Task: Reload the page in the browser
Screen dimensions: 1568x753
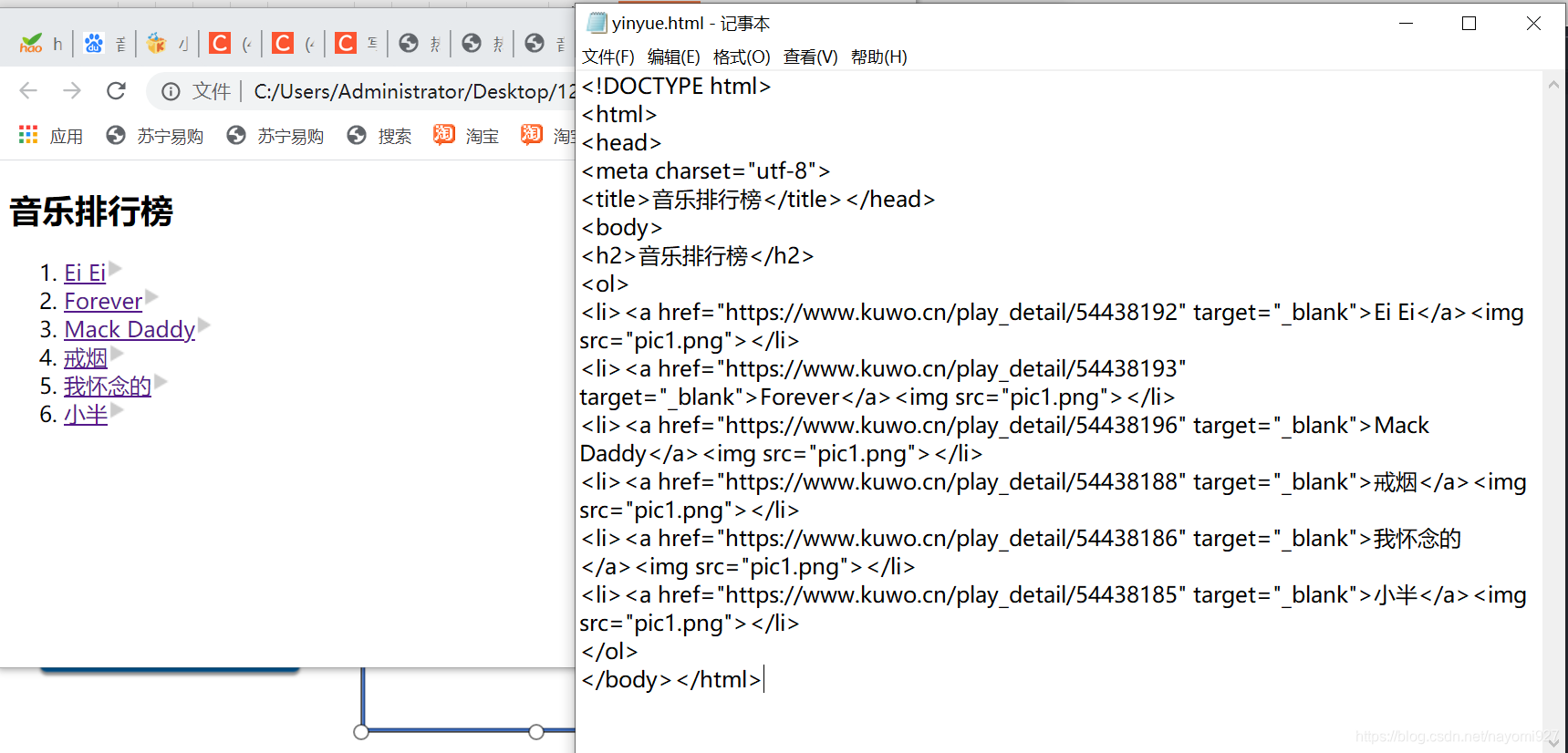Action: coord(116,90)
